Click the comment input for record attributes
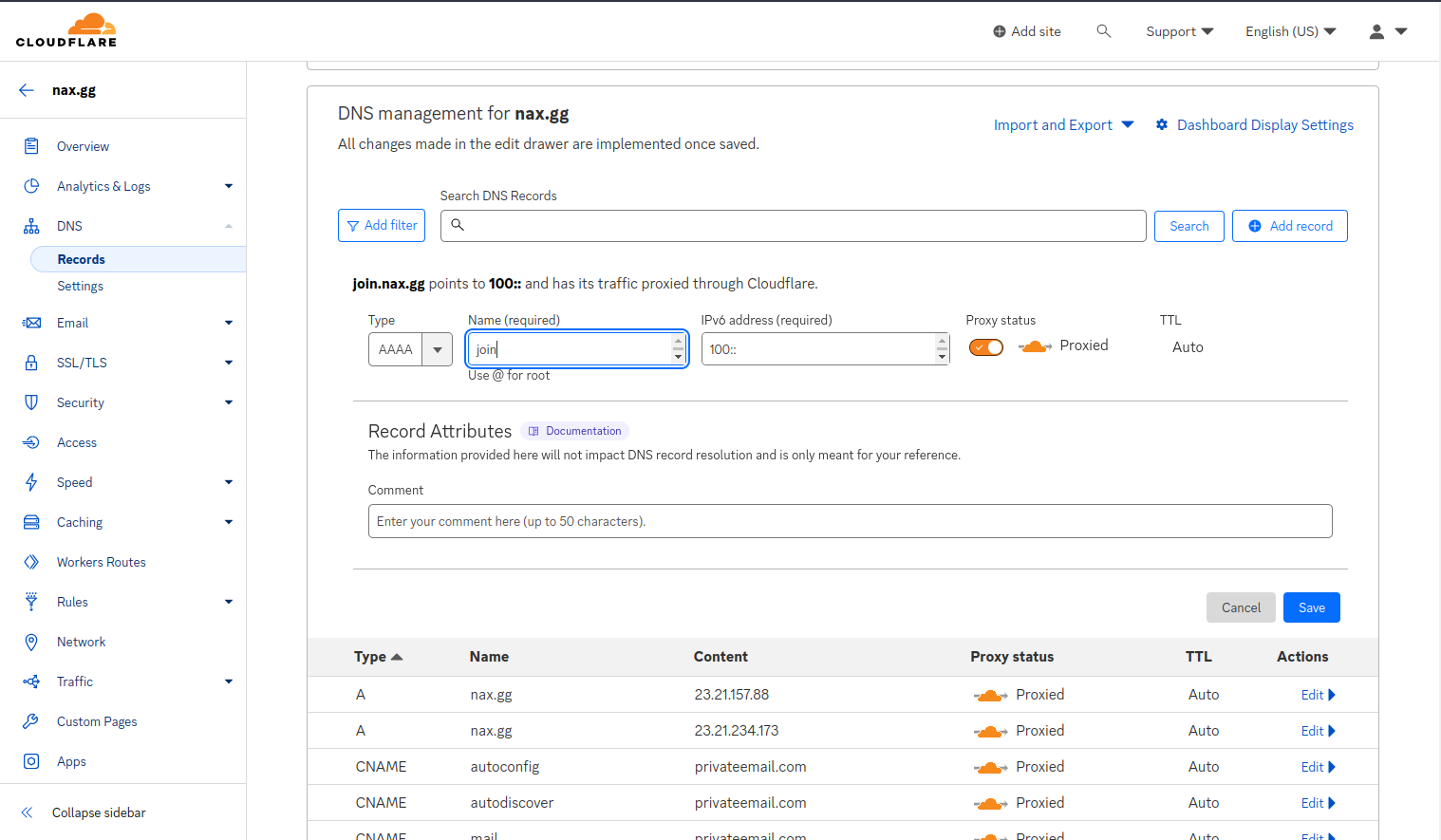The width and height of the screenshot is (1441, 840). (850, 520)
